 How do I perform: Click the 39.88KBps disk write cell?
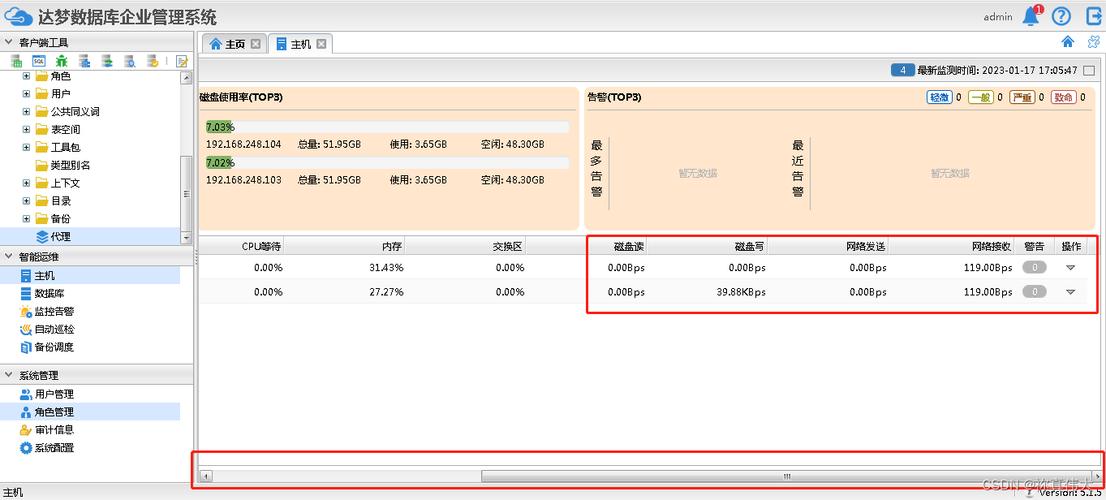tap(739, 292)
